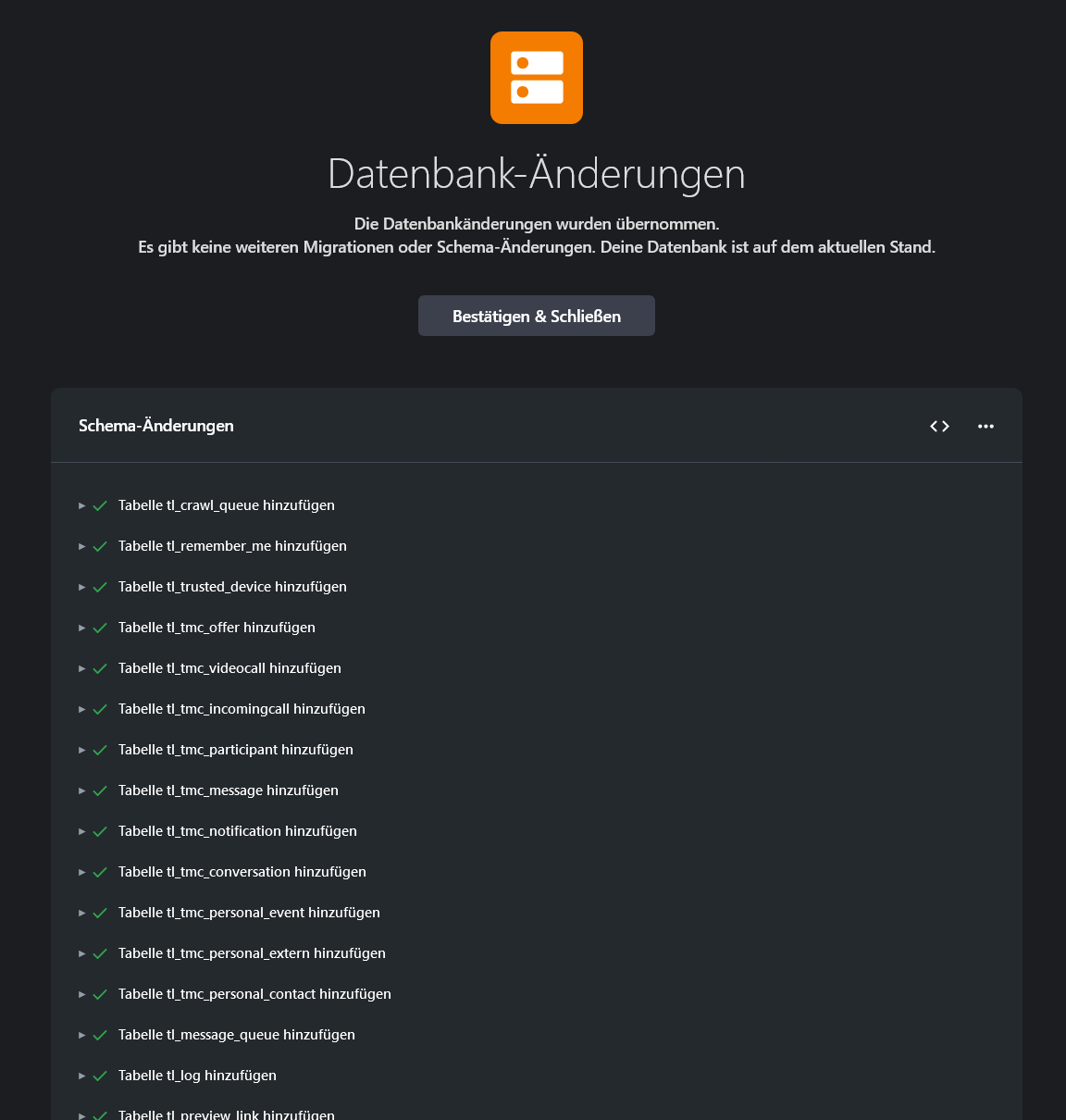This screenshot has width=1066, height=1120.
Task: Show SQL code view of Schema-Änderungen
Action: tap(940, 426)
